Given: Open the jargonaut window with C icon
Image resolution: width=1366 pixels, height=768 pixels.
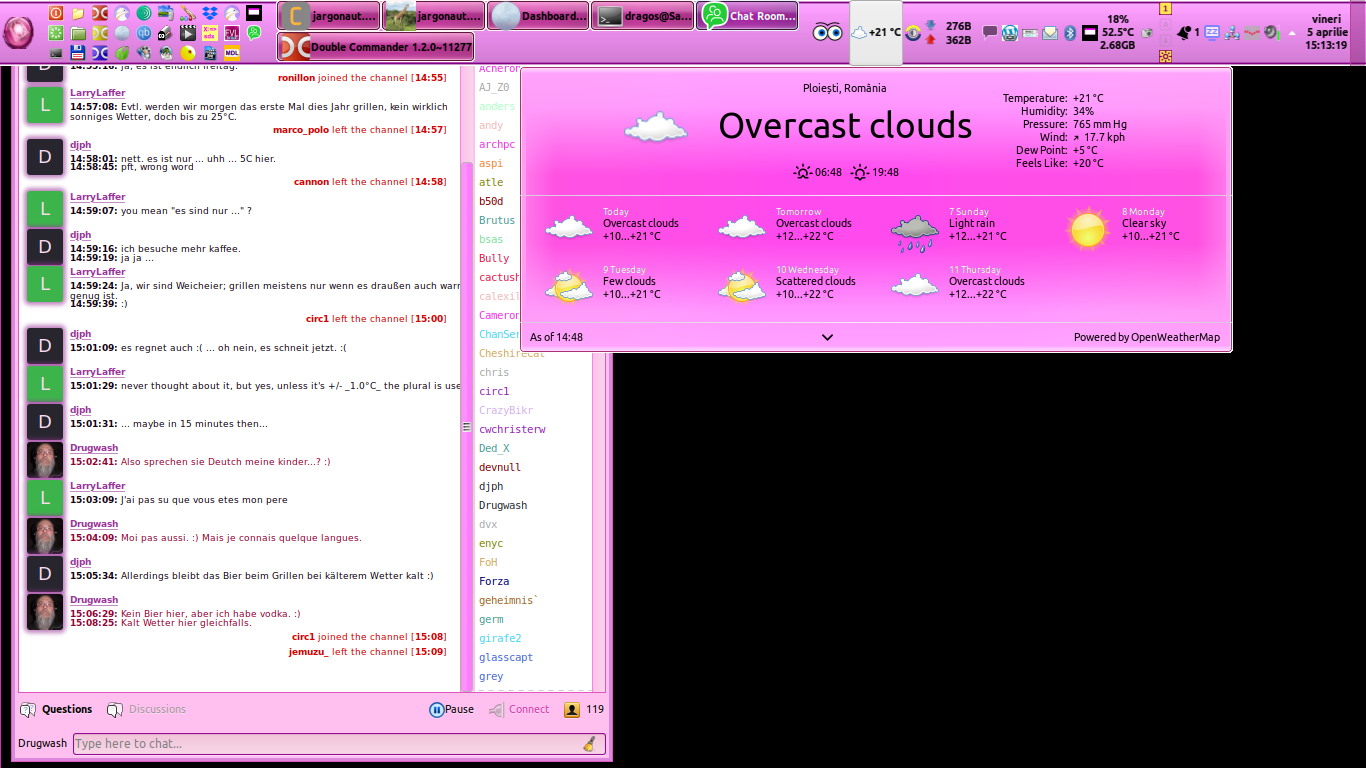Looking at the screenshot, I should tap(328, 16).
